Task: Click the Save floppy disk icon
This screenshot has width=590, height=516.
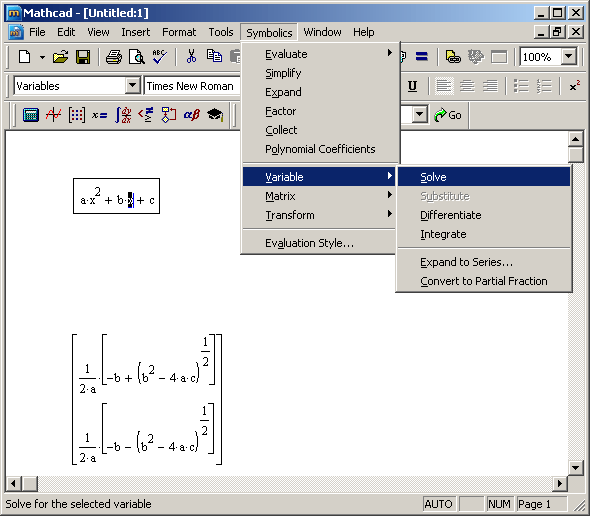Action: (x=83, y=57)
